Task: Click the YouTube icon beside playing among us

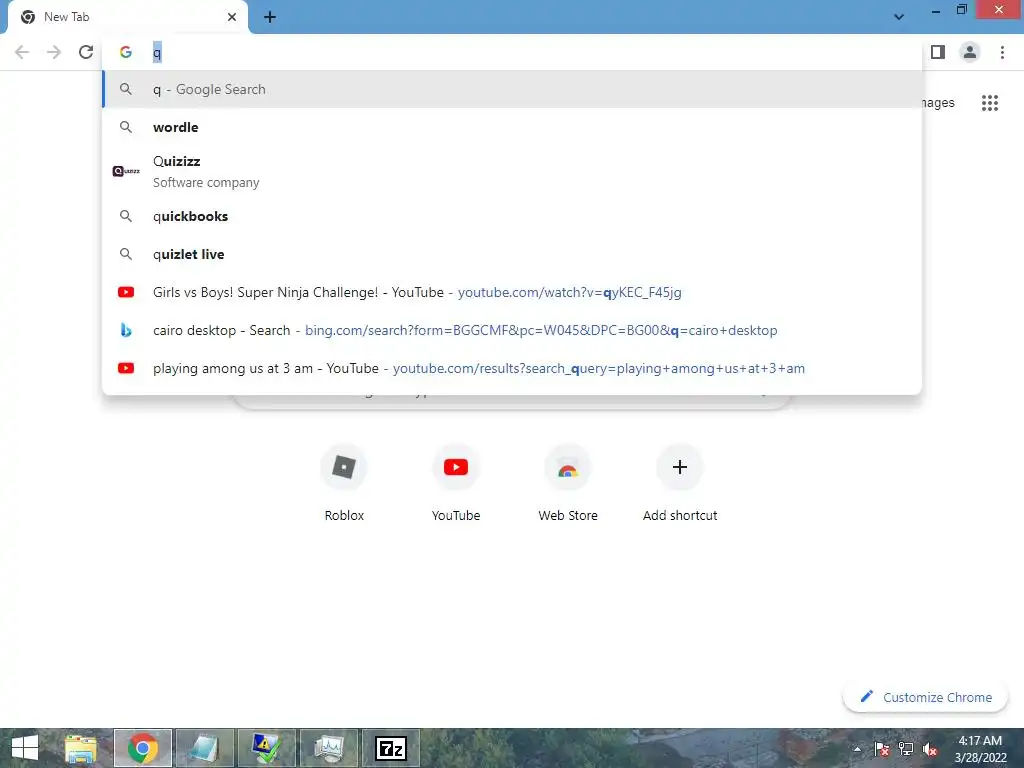Action: tap(126, 368)
